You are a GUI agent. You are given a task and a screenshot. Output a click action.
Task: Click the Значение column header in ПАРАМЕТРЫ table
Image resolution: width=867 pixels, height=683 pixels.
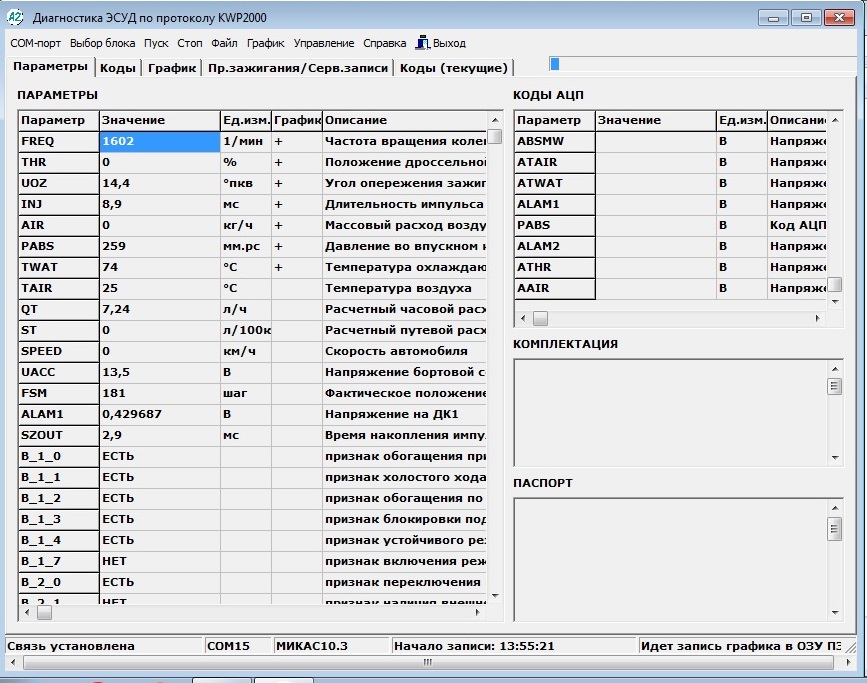coord(160,120)
